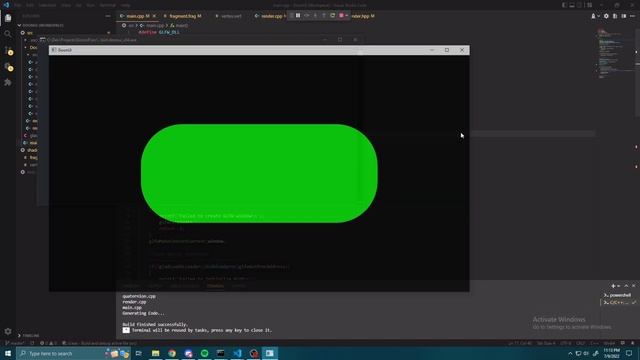Click the debug launch configuration status item
Image resolution: width=640 pixels, height=360 pixels.
coord(99,343)
